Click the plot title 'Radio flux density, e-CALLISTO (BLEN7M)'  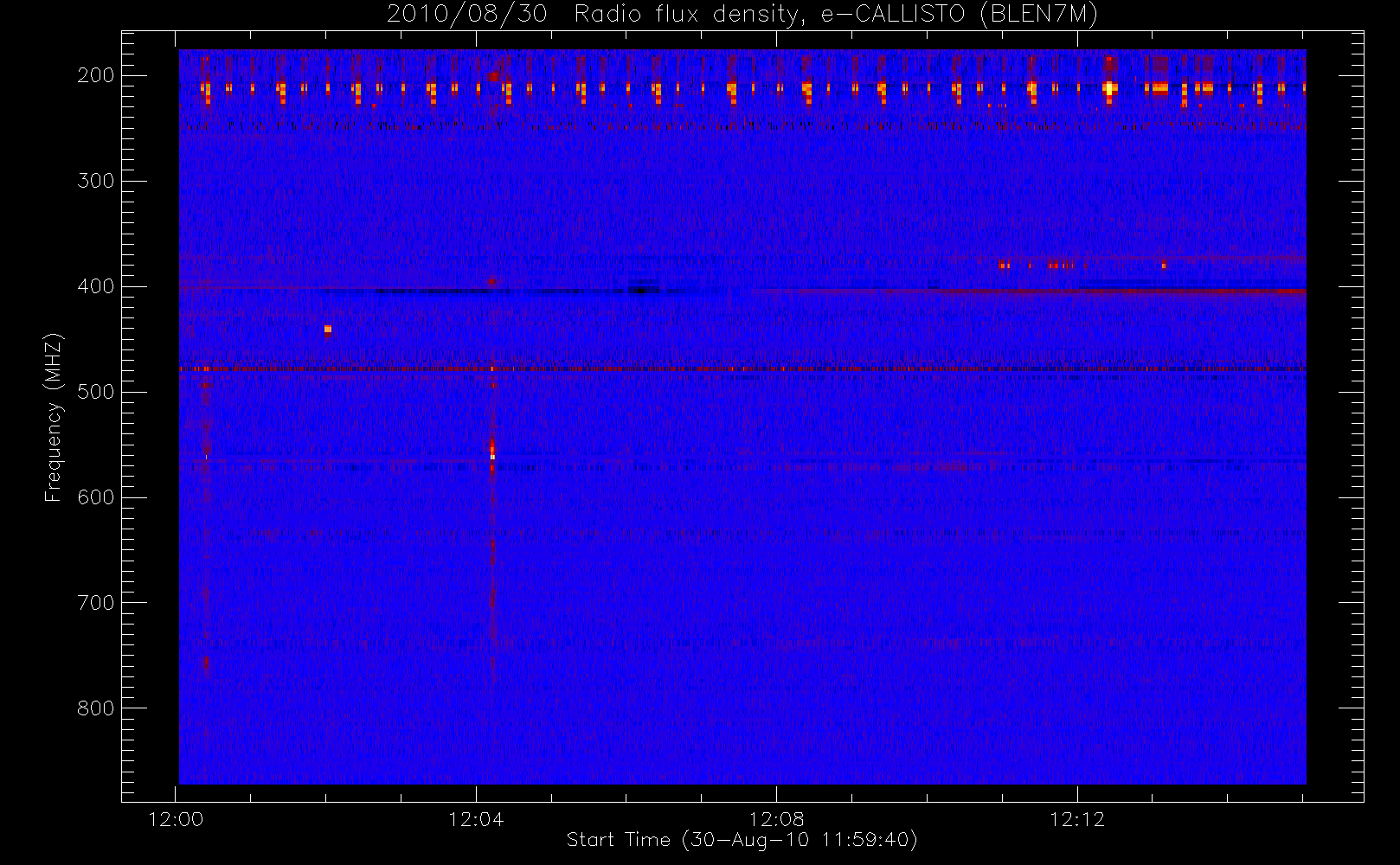[836, 15]
